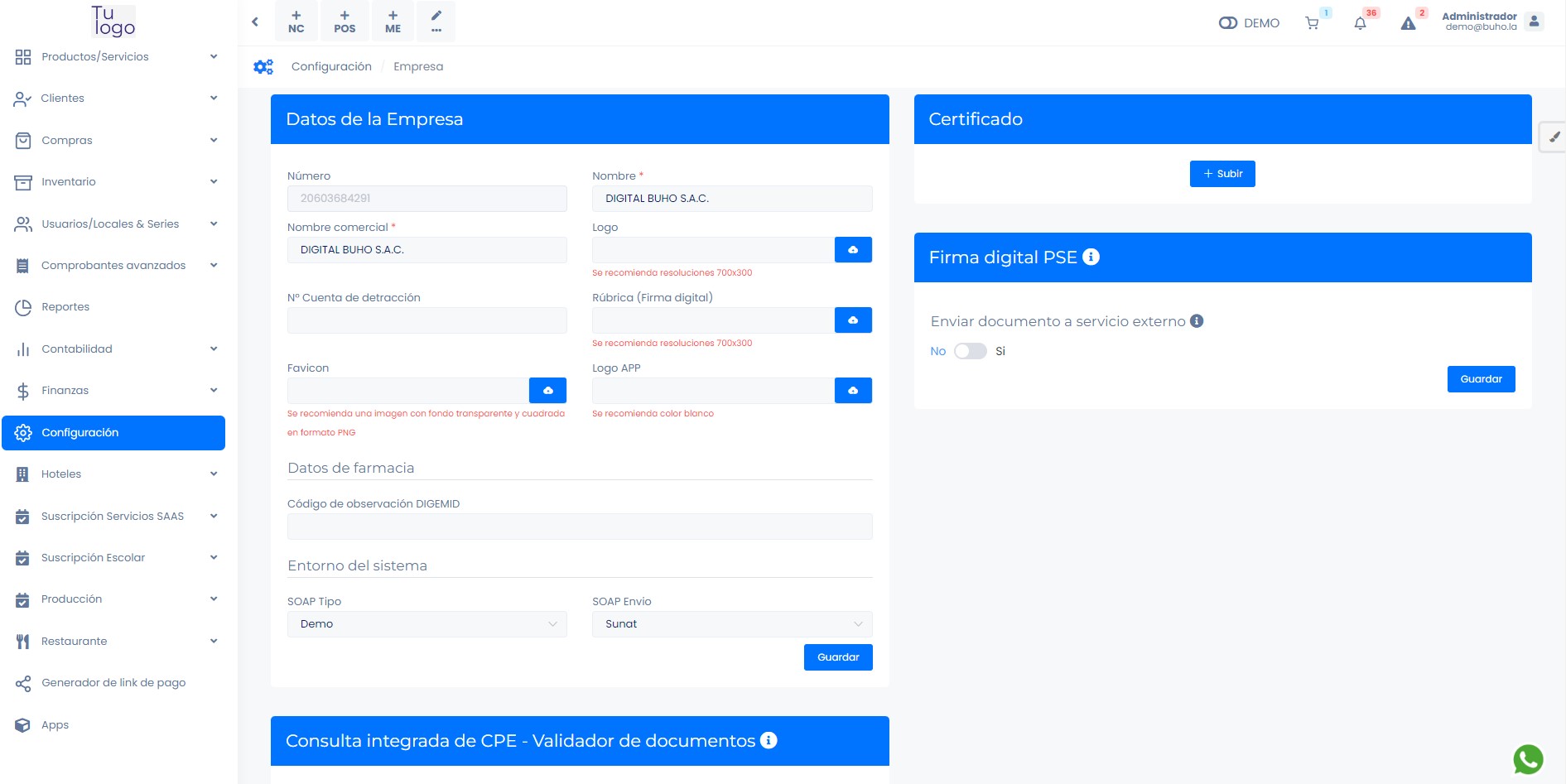Image resolution: width=1566 pixels, height=784 pixels.
Task: Click the Nº Cuenta de detracción field
Action: [x=426, y=320]
